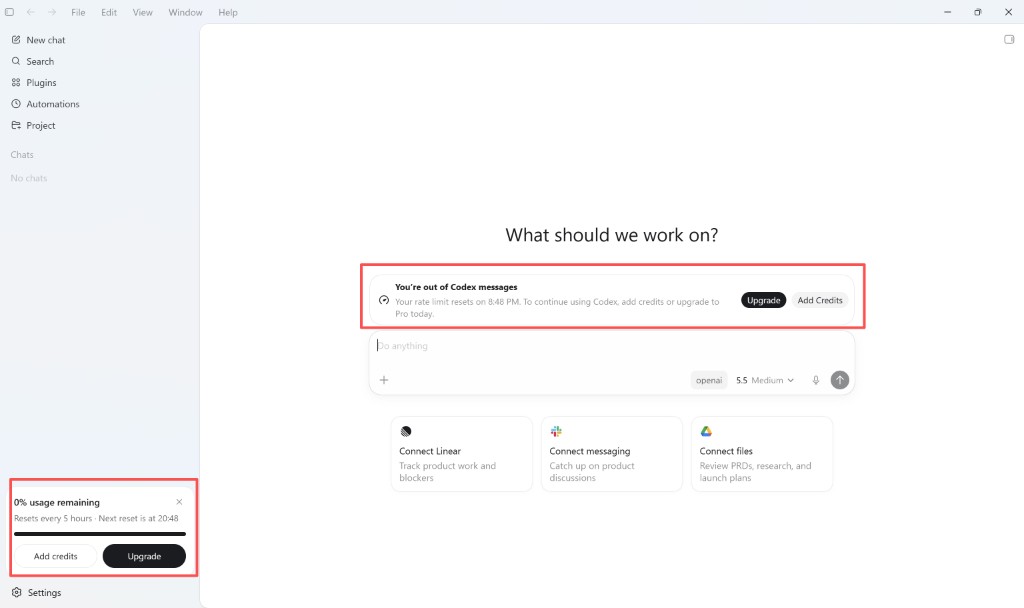Dismiss the 0% usage remaining card

[x=179, y=502]
